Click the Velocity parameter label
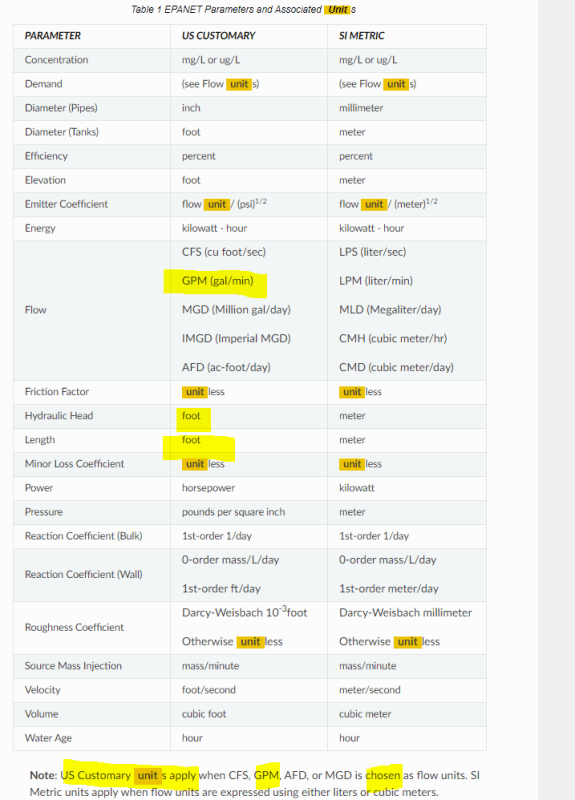Viewport: 575px width, 800px height. 42,690
